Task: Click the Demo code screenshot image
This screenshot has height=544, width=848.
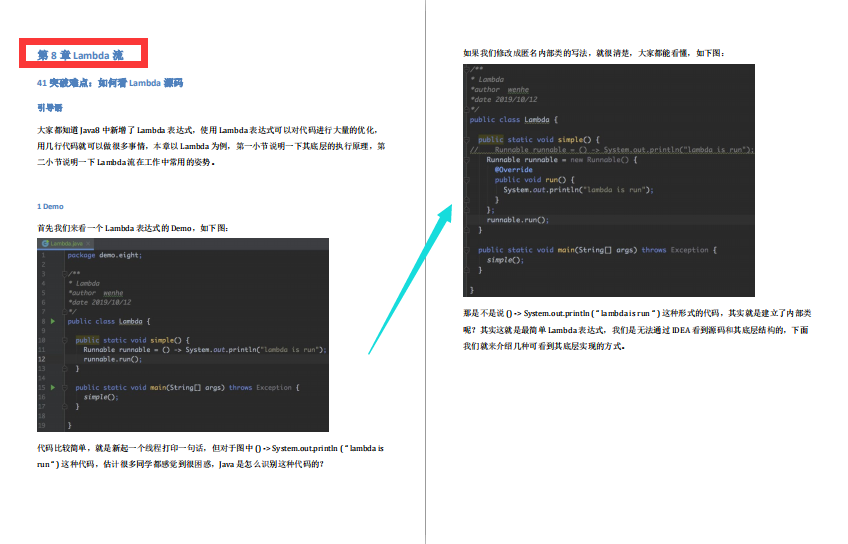Action: tap(183, 335)
